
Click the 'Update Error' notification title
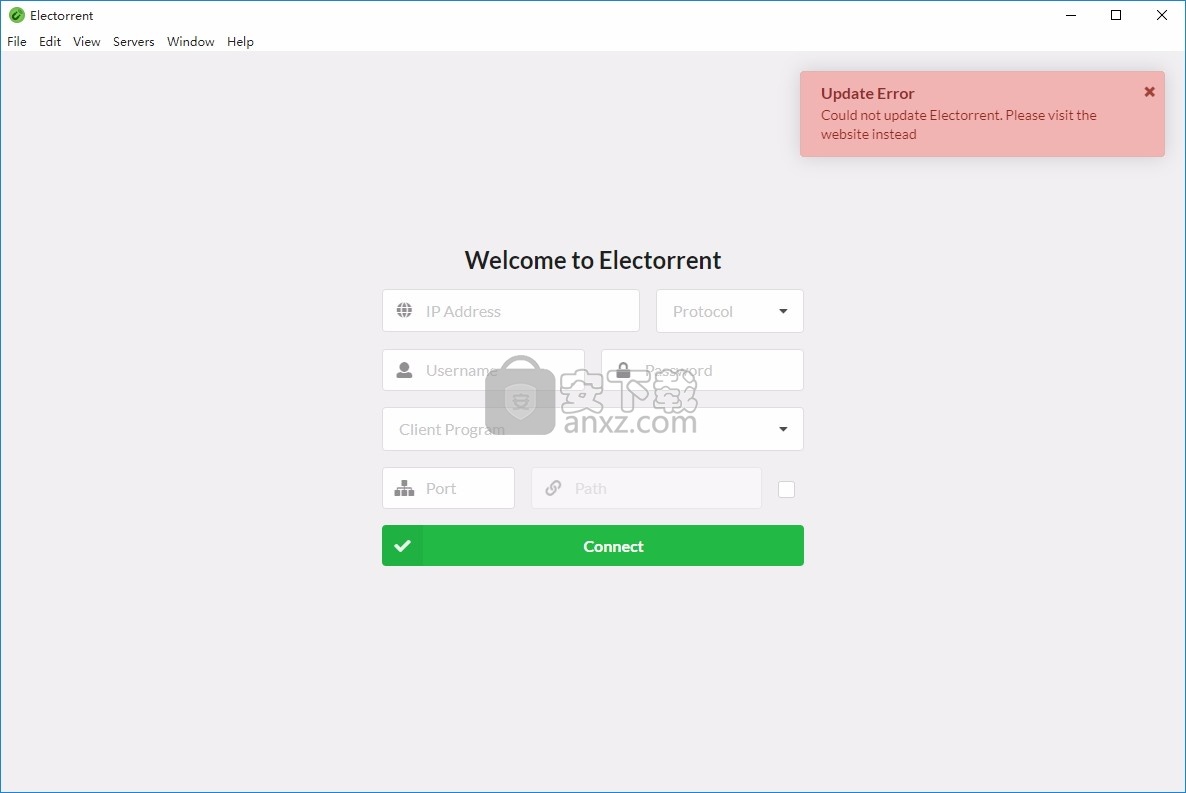[868, 93]
